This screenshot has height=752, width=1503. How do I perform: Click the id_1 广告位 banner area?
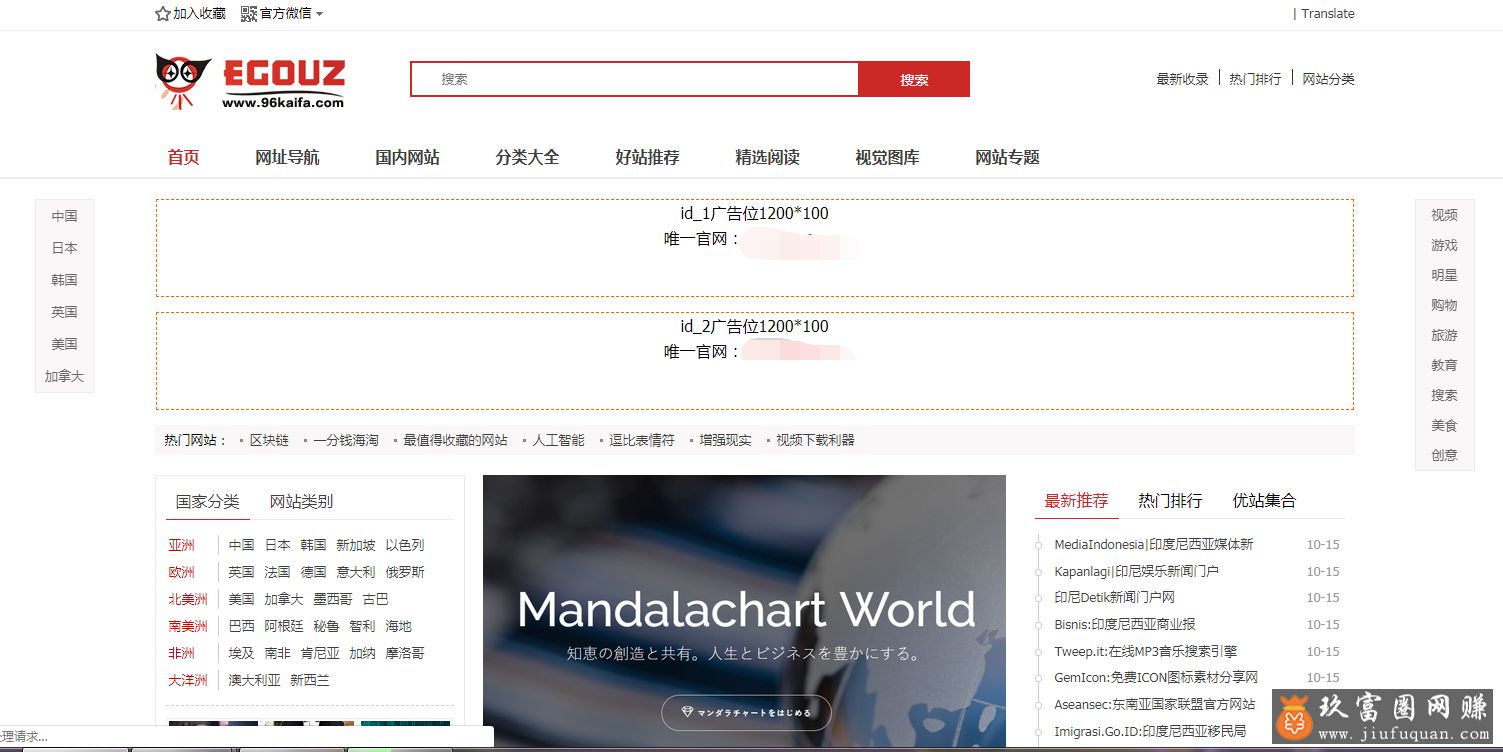tap(755, 248)
